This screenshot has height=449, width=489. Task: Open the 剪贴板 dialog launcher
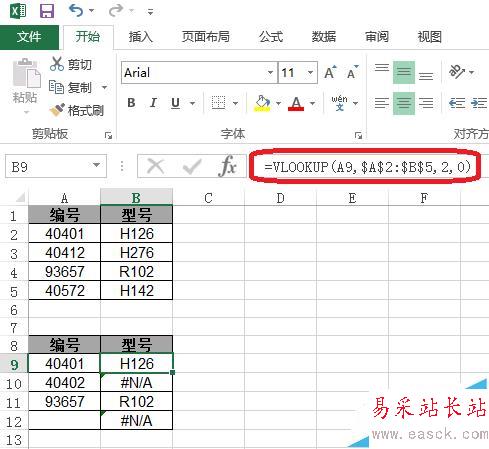(x=108, y=135)
